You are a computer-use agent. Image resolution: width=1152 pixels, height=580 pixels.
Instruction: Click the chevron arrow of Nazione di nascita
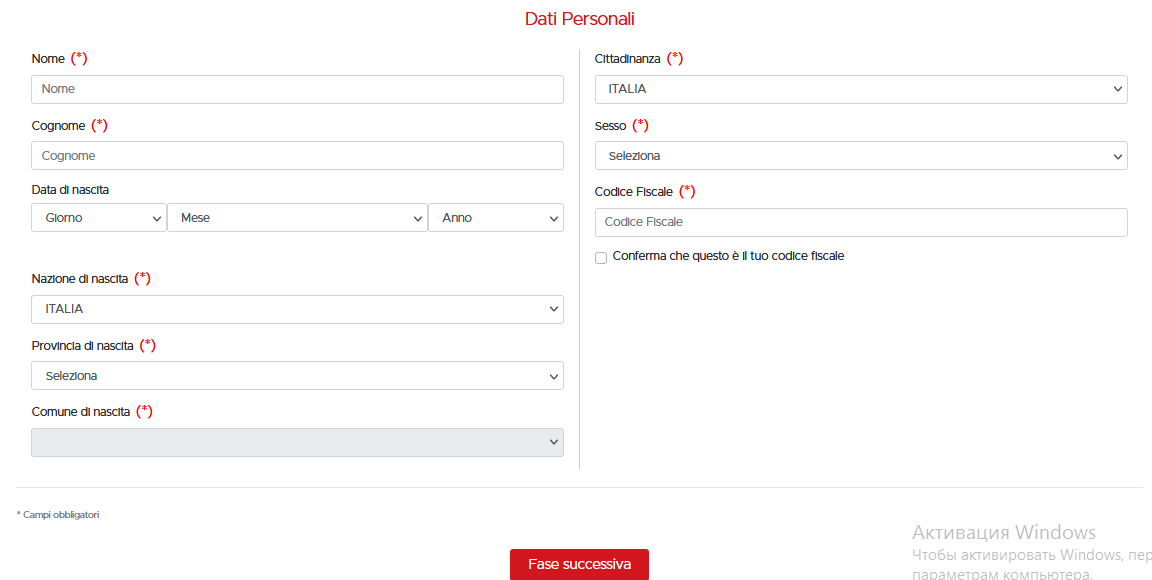[554, 309]
